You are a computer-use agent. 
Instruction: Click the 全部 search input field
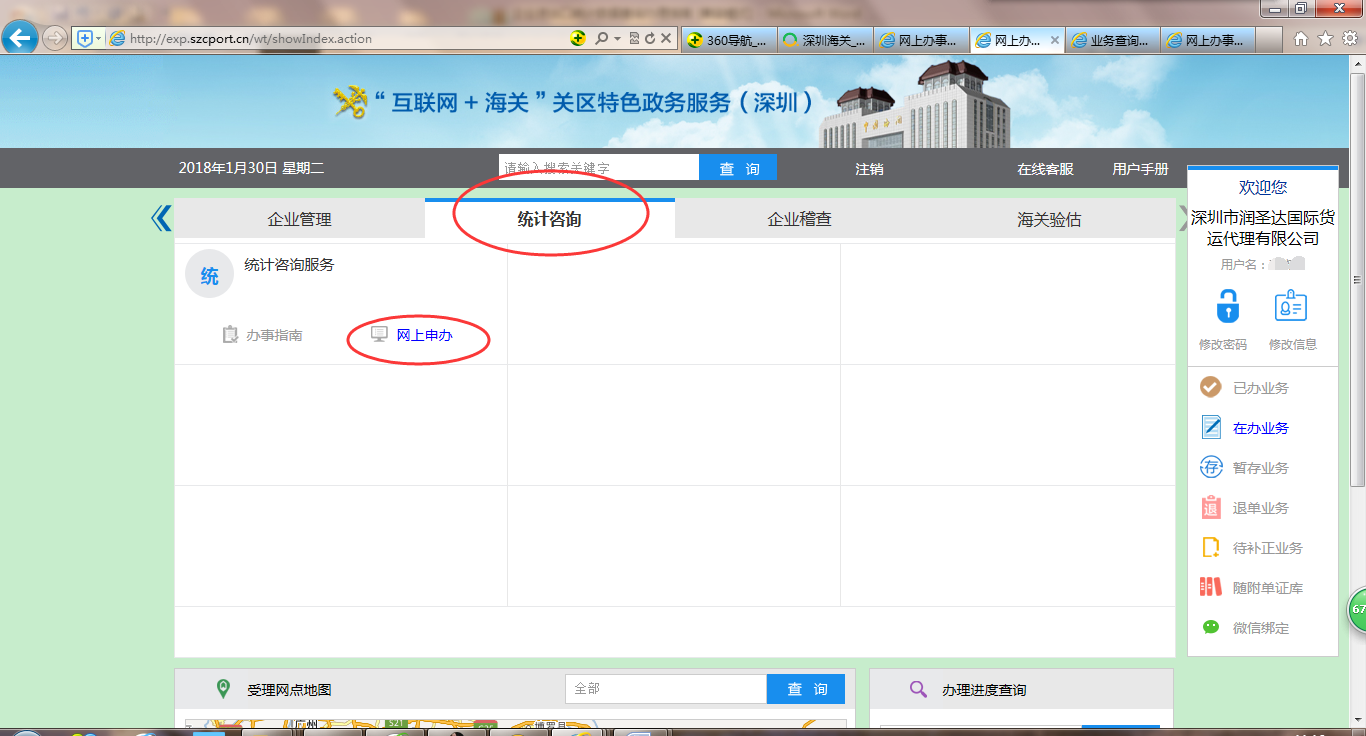coord(665,689)
